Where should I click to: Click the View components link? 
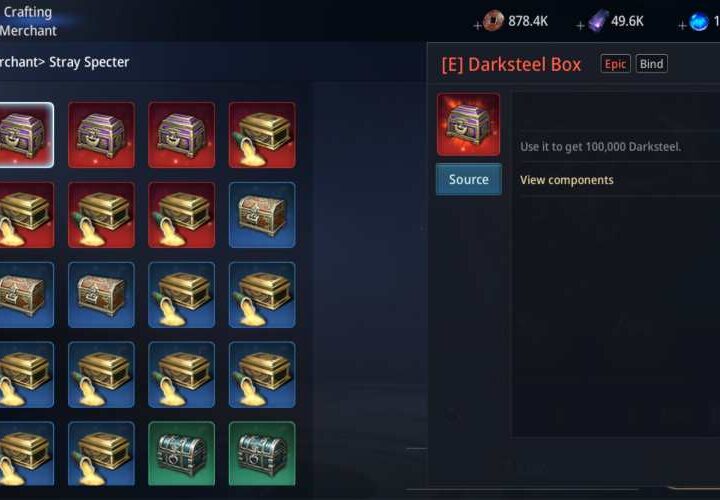[x=567, y=180]
